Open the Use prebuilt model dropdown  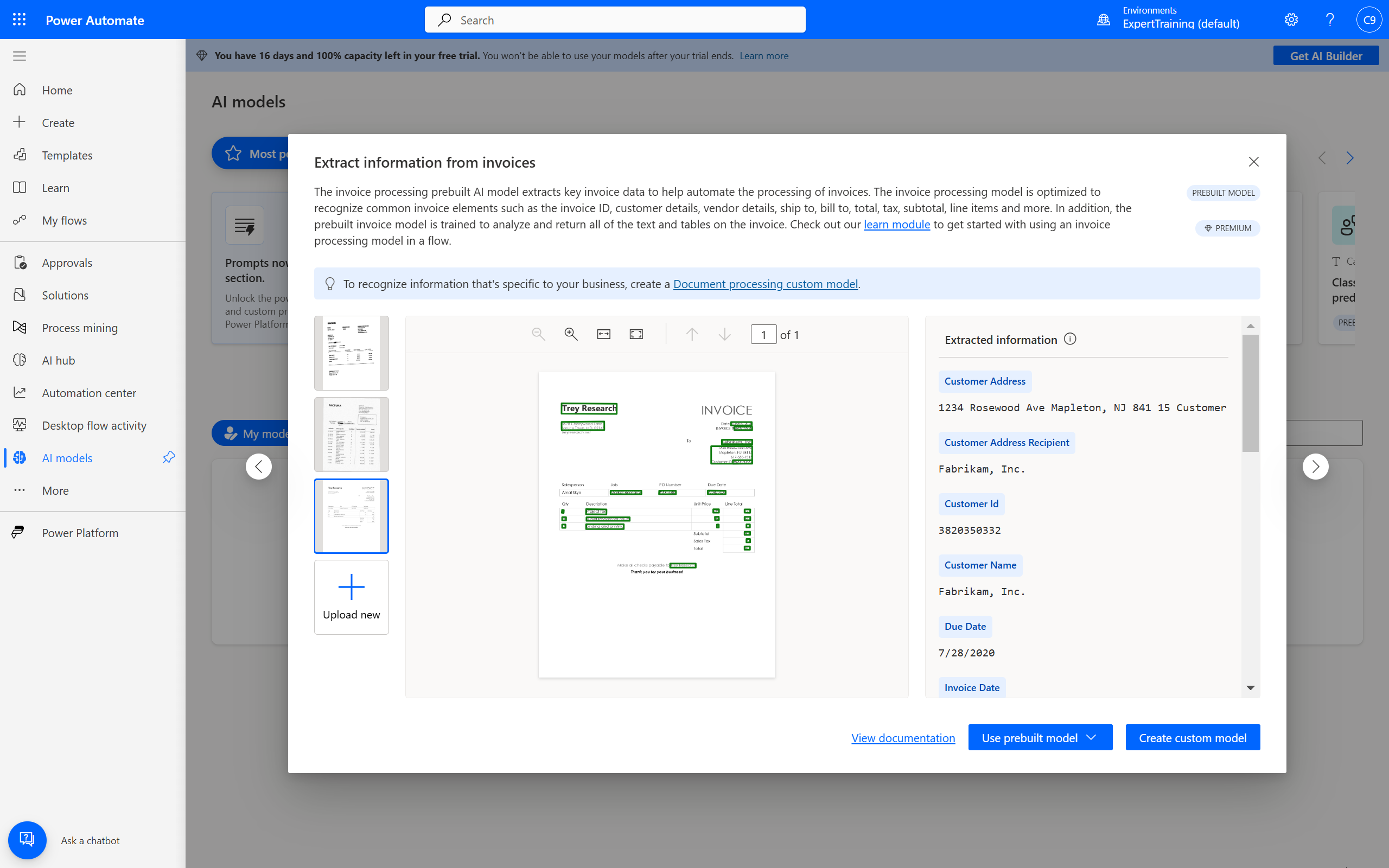click(x=1091, y=737)
